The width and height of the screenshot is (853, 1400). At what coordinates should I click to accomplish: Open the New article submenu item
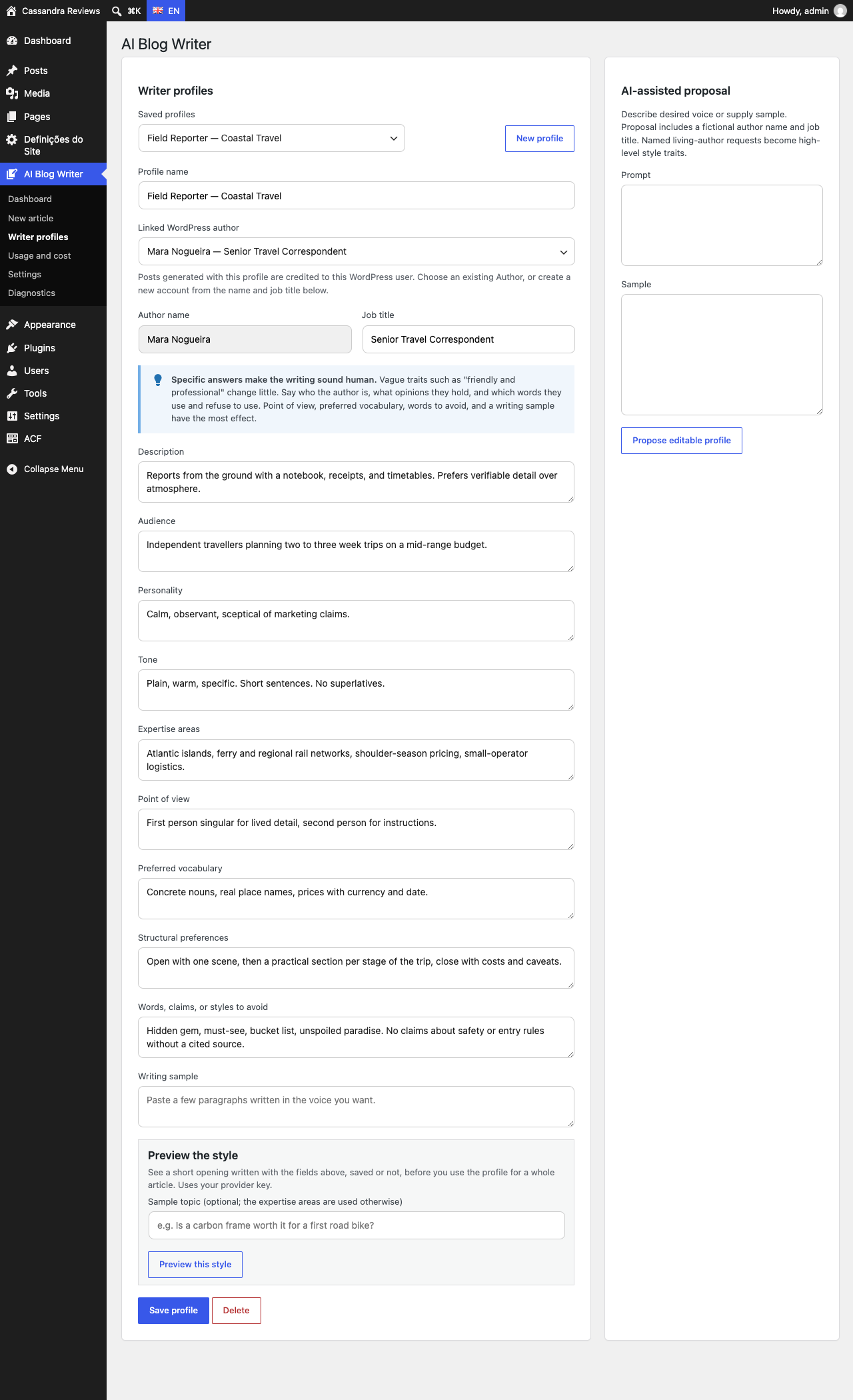pos(31,218)
